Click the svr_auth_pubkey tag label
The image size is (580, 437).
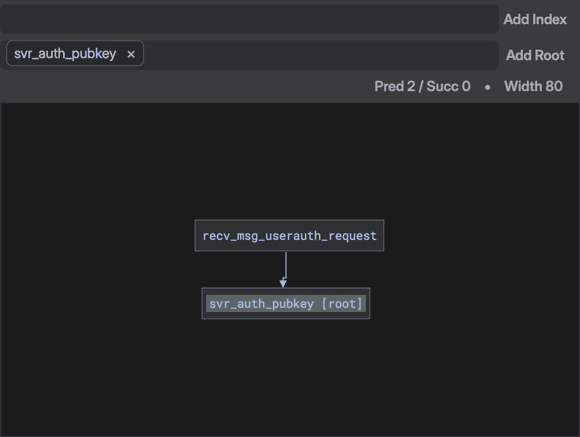(x=65, y=54)
